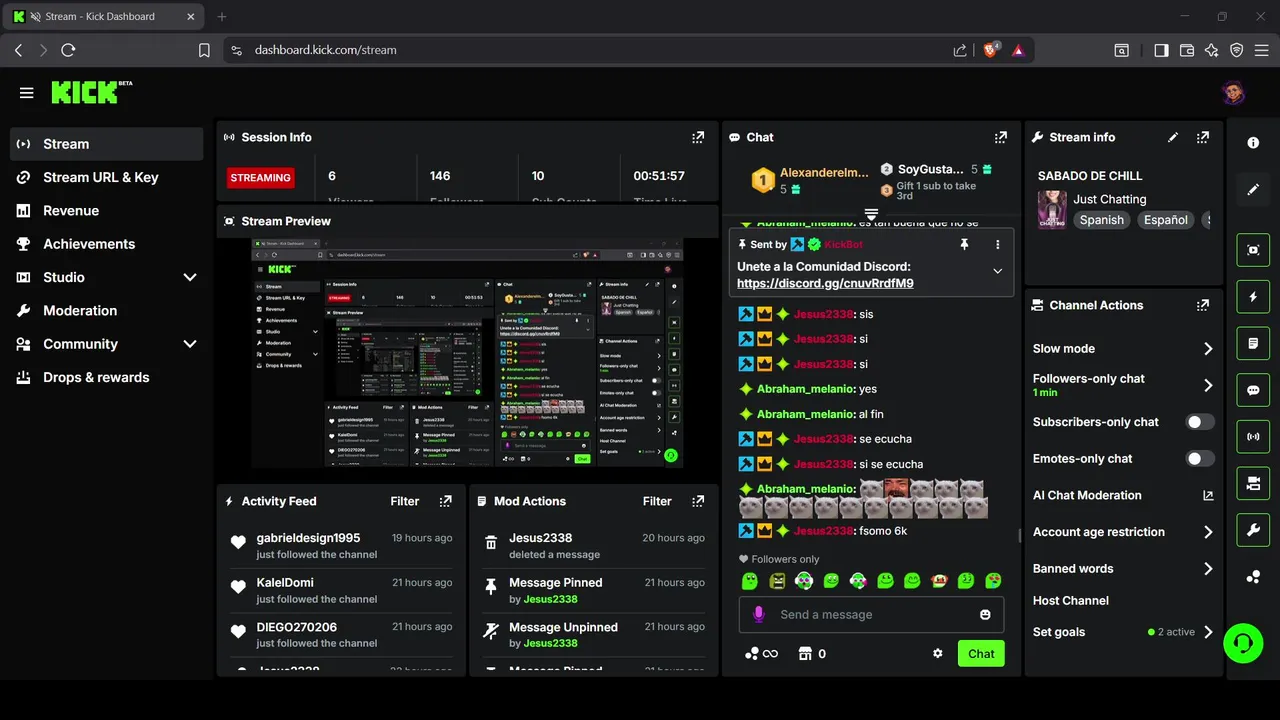Open Filter in Mod Actions
This screenshot has height=720, width=1280.
[x=657, y=501]
